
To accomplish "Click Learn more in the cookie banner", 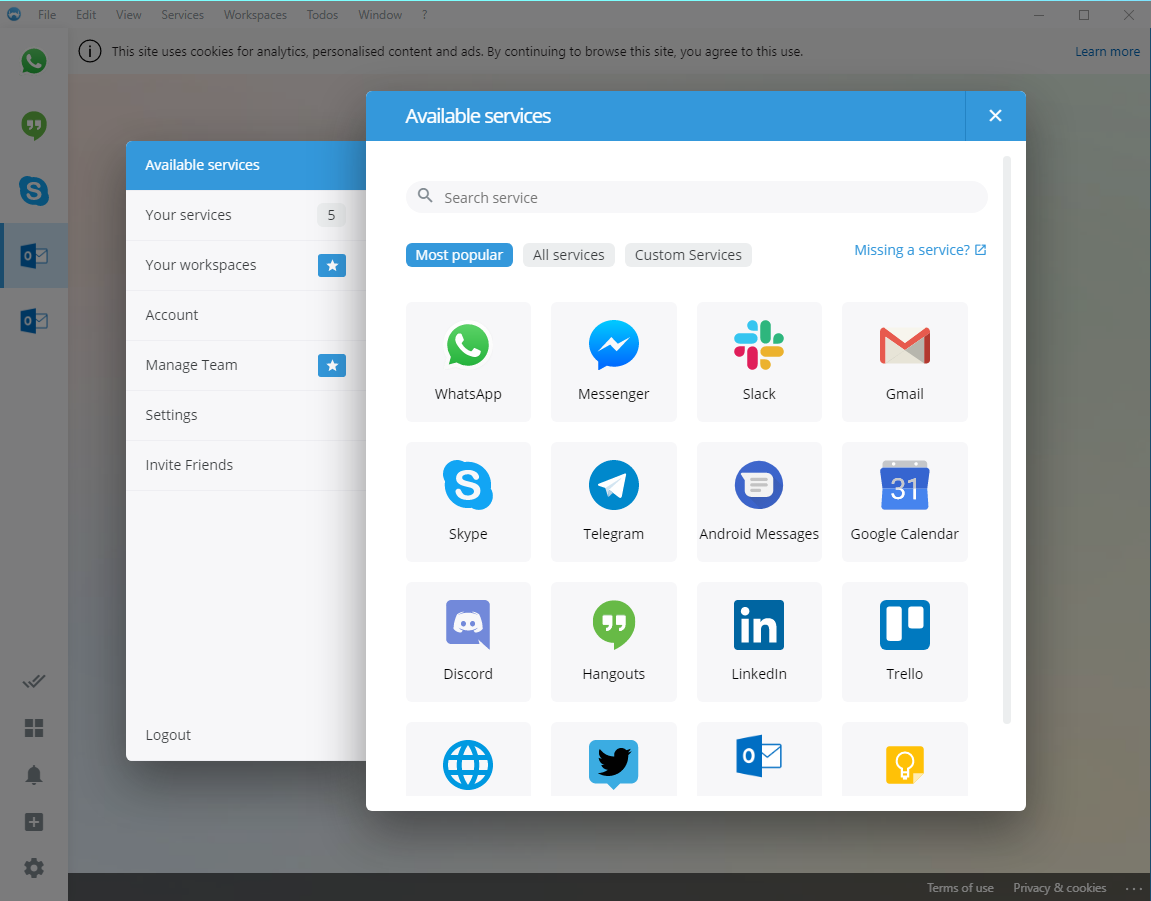I will tap(1107, 51).
